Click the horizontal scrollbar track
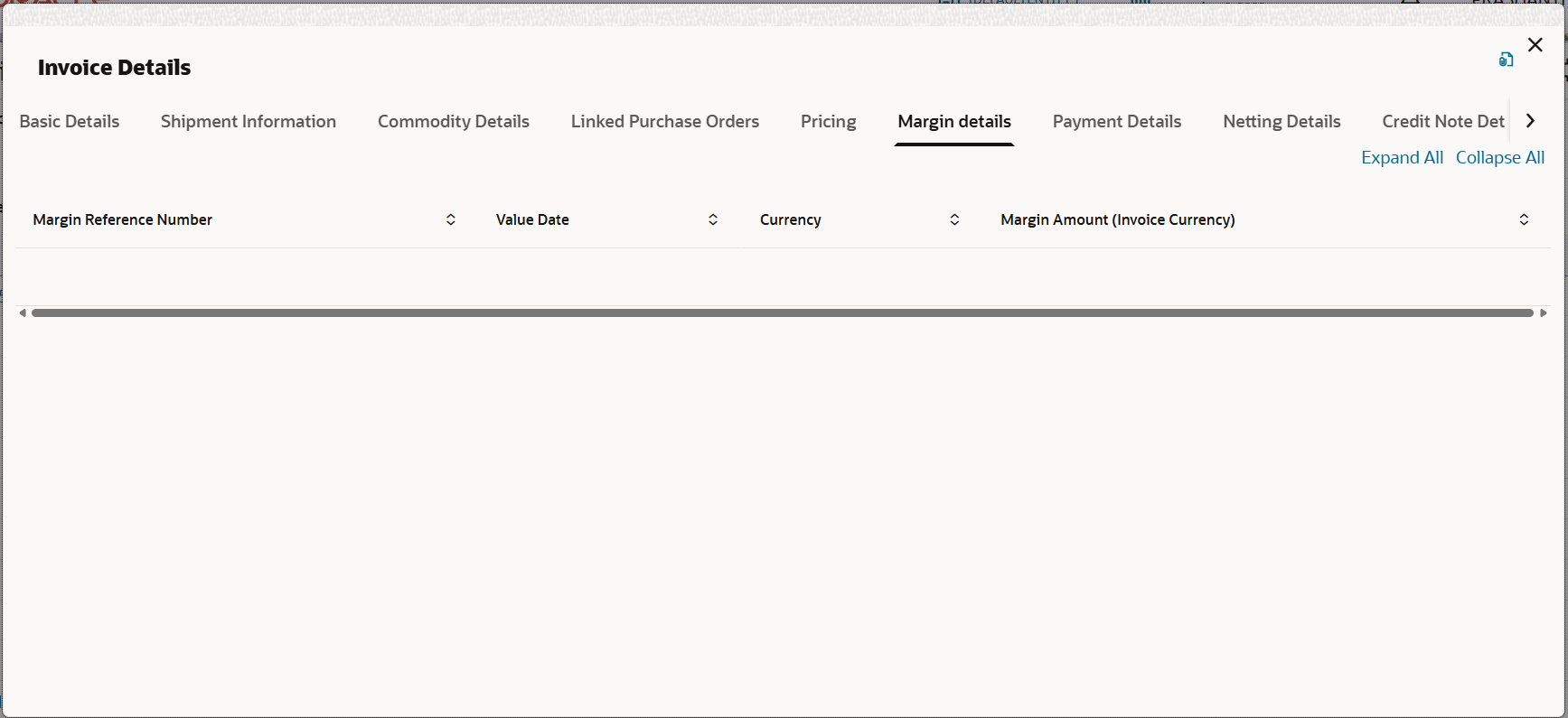The height and width of the screenshot is (718, 1568). tap(783, 313)
